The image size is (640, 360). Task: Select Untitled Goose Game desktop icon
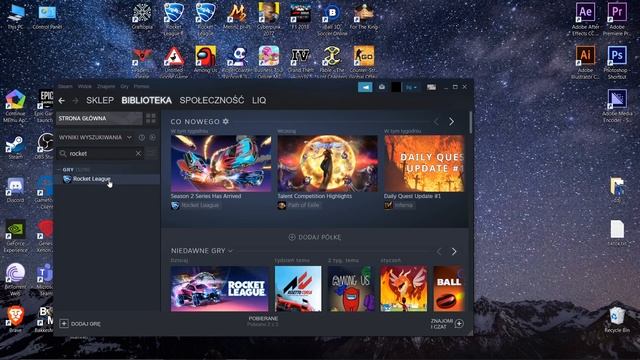(173, 62)
